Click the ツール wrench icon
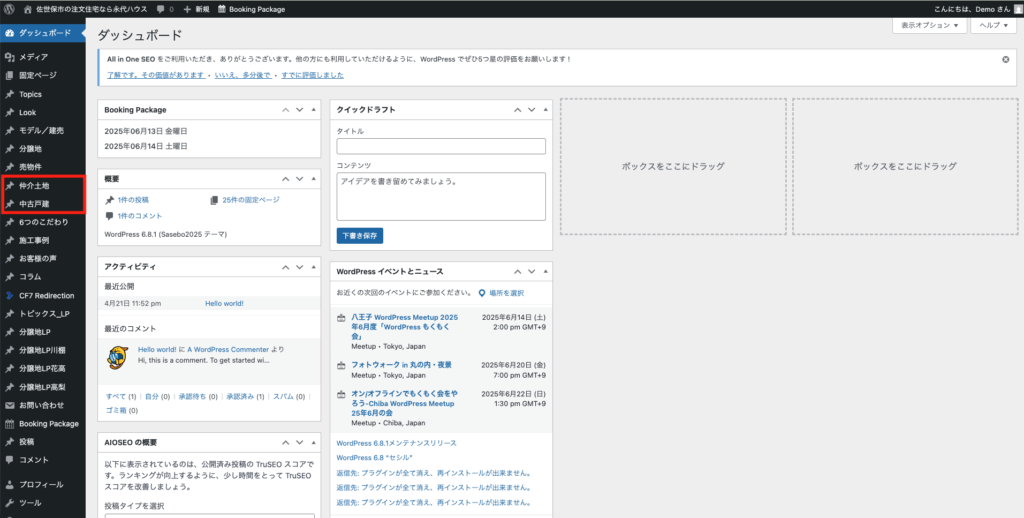 click(9, 503)
